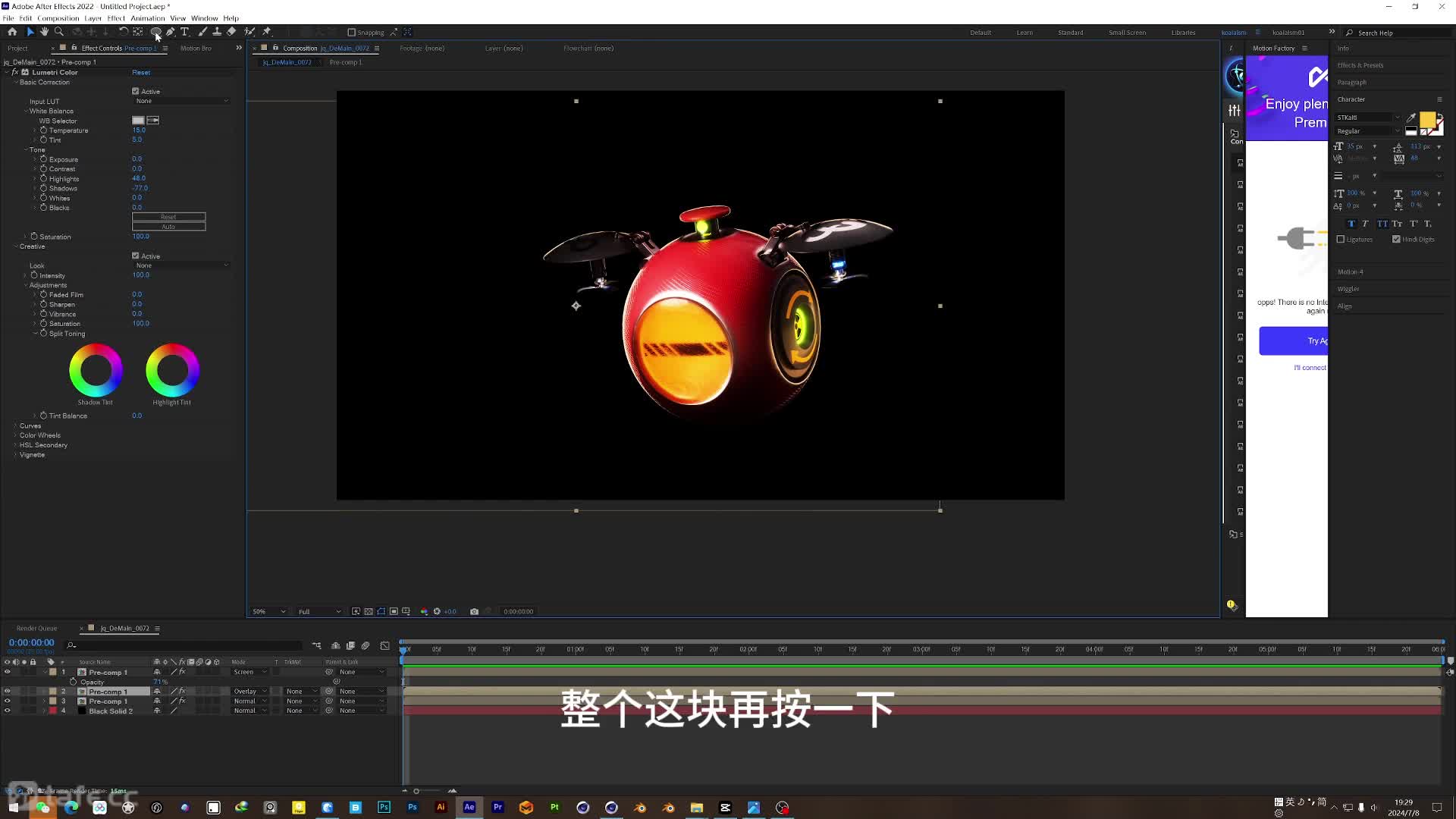
Task: Open Adobe Illustrator from the taskbar
Action: tap(441, 807)
